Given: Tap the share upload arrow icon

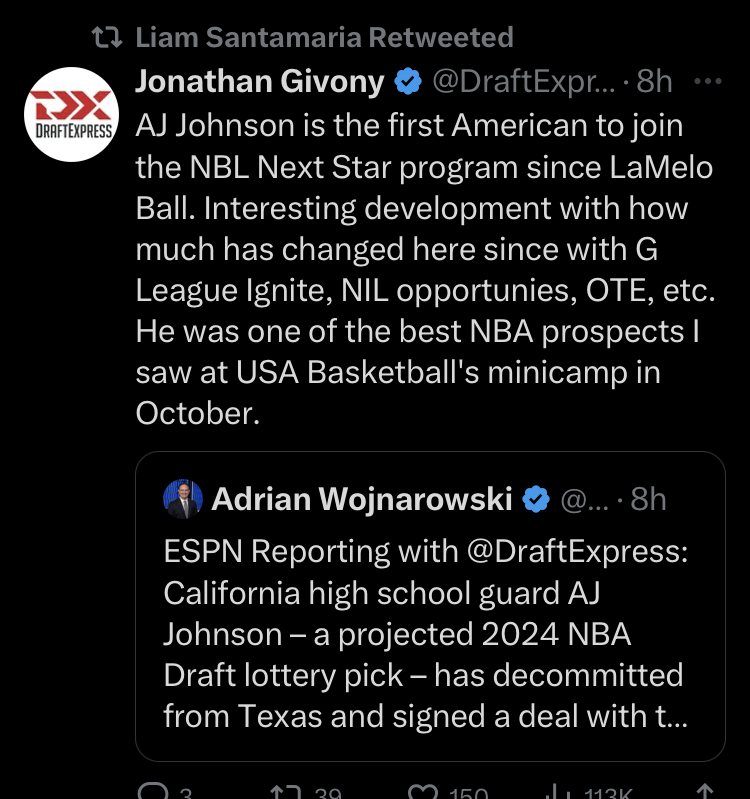Looking at the screenshot, I should click(x=705, y=791).
